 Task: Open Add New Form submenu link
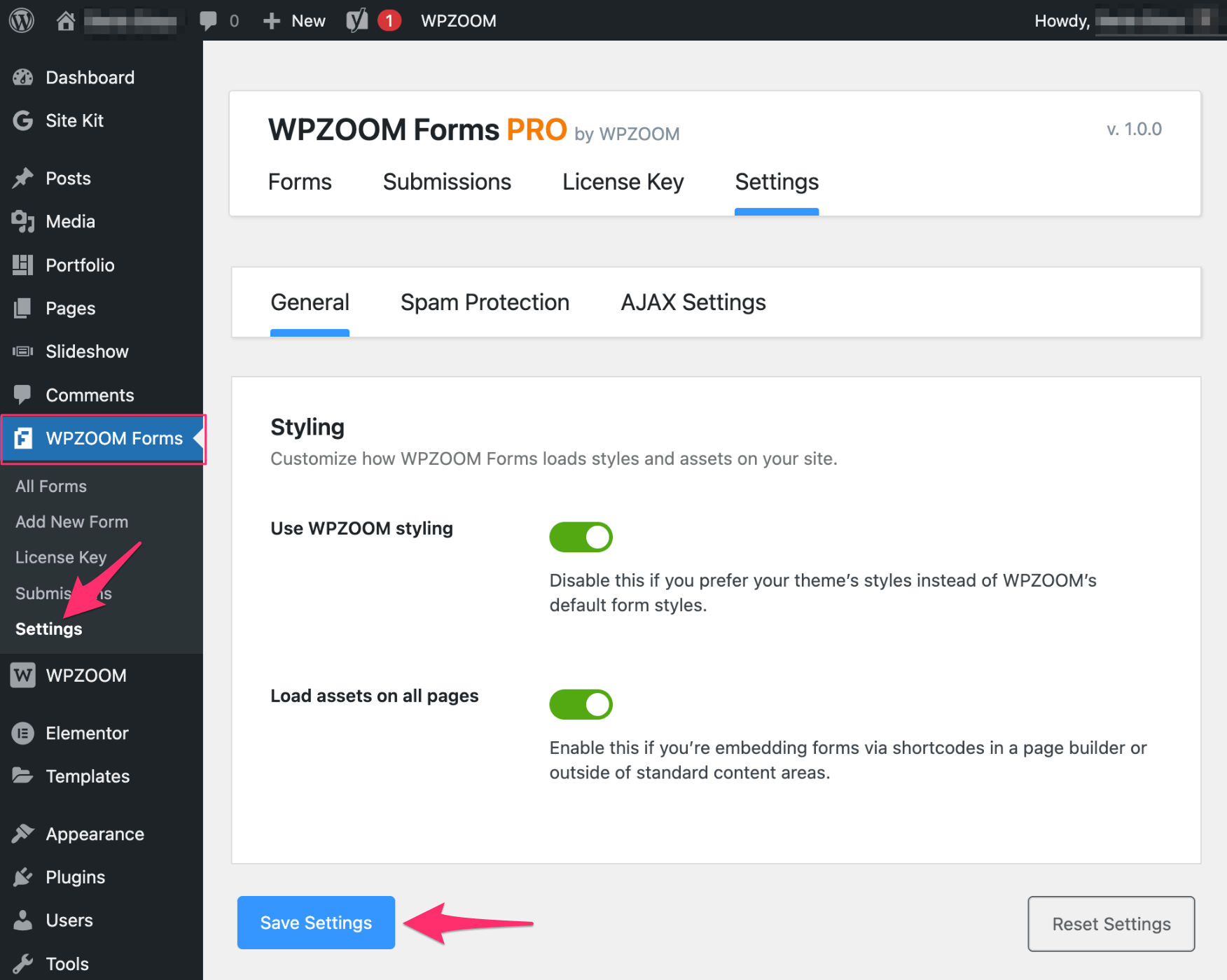click(x=71, y=522)
